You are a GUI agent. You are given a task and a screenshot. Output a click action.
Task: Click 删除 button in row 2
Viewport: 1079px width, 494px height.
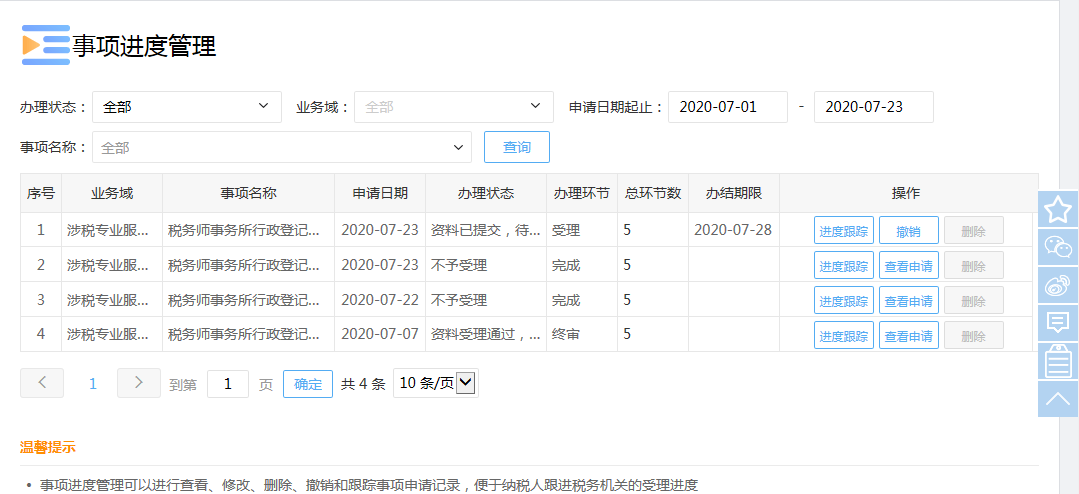click(974, 266)
